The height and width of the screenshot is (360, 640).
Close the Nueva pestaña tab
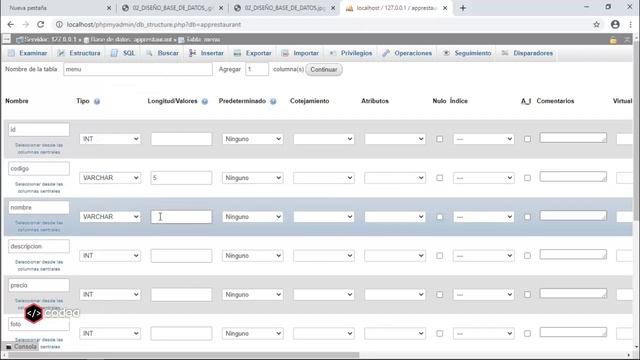tap(109, 8)
